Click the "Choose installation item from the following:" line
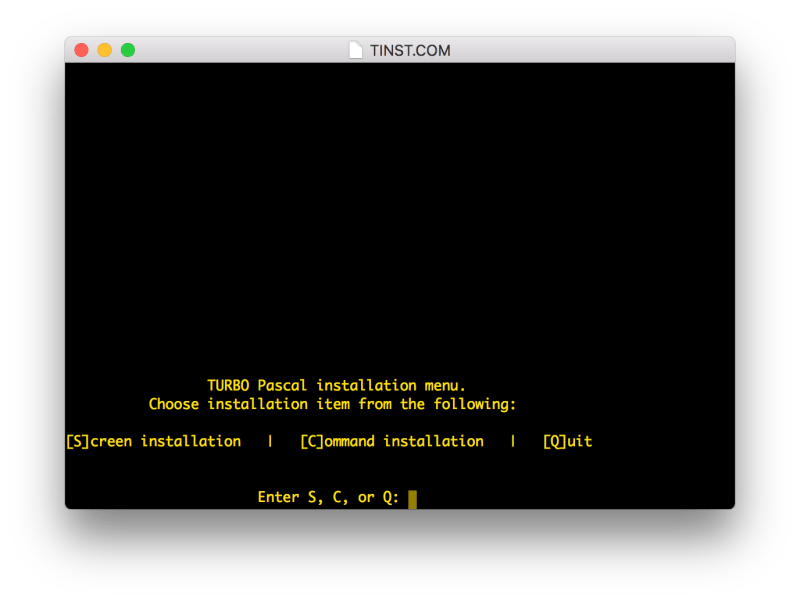800x602 pixels. 332,404
